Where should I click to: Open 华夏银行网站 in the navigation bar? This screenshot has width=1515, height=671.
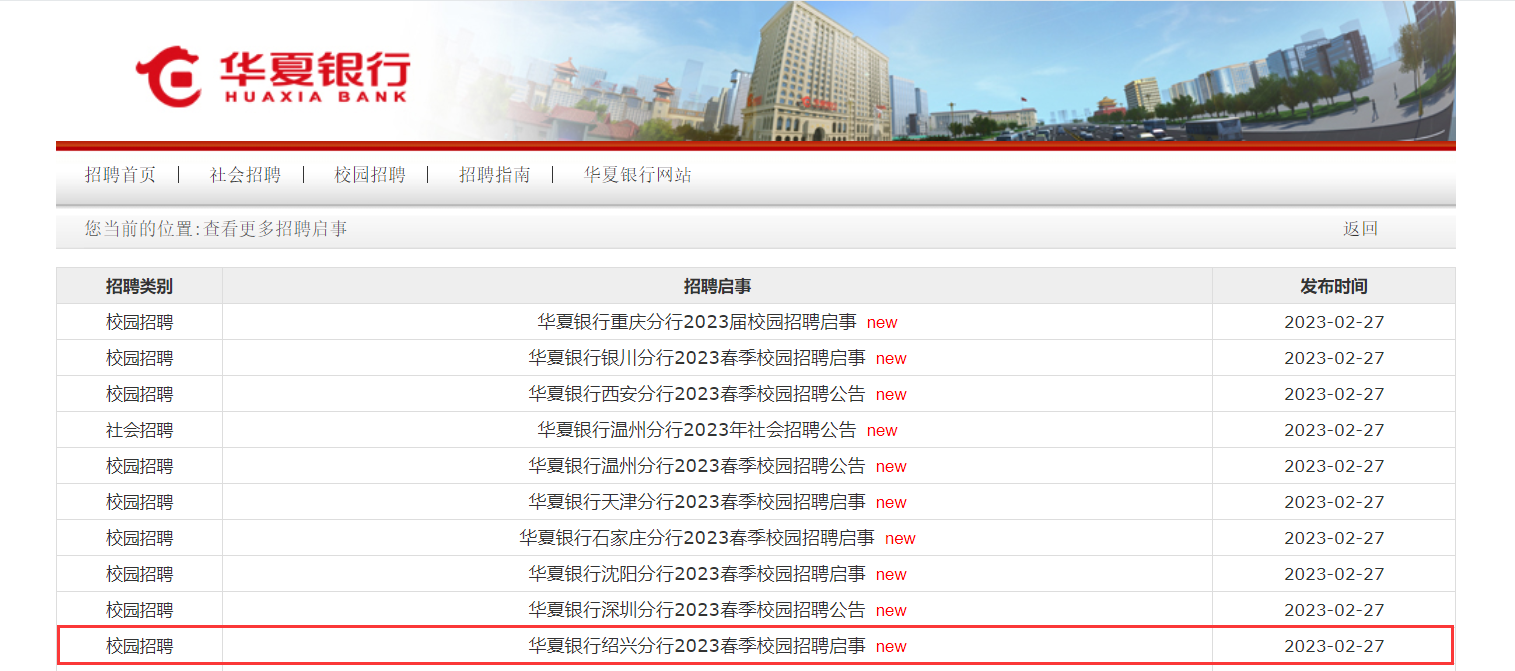[x=638, y=175]
